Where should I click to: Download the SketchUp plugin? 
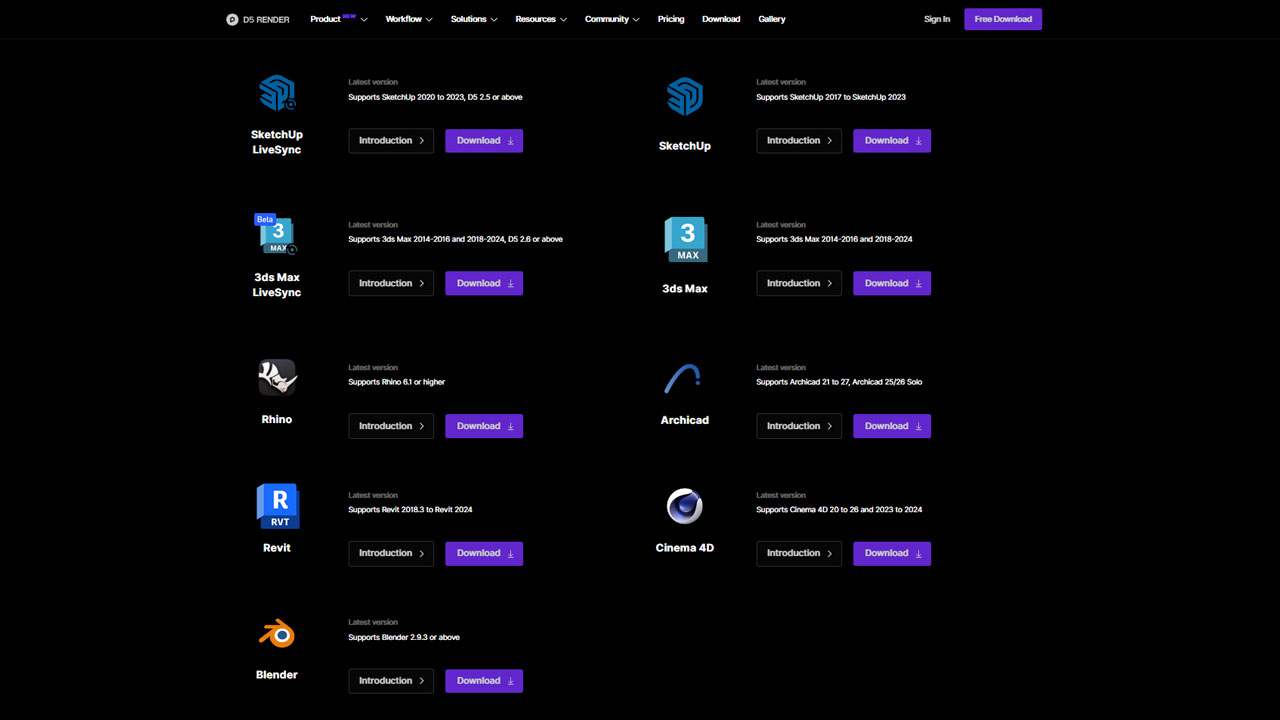(x=892, y=141)
